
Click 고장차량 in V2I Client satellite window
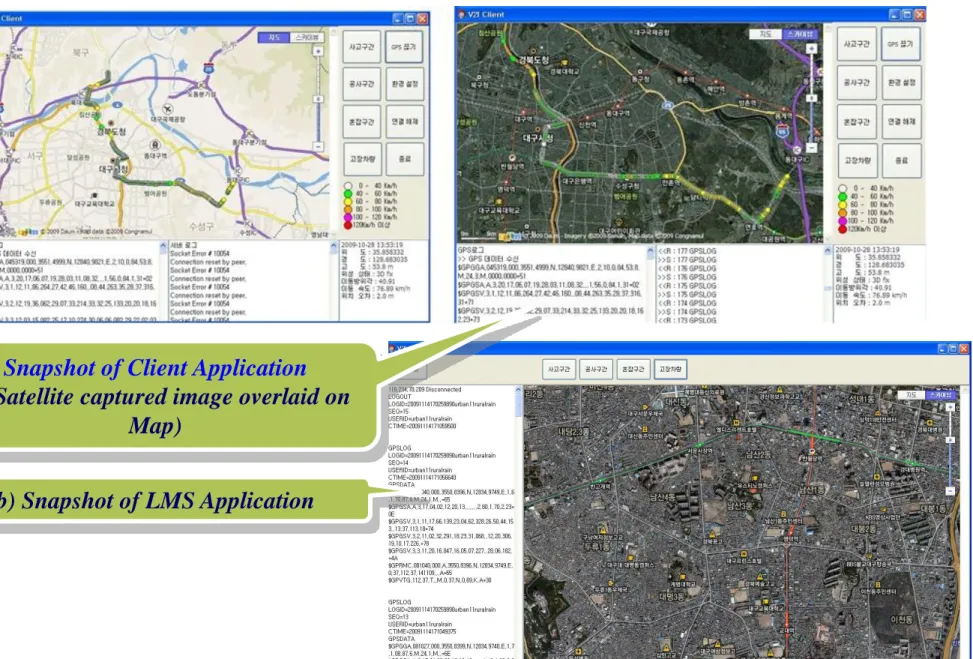(x=856, y=160)
